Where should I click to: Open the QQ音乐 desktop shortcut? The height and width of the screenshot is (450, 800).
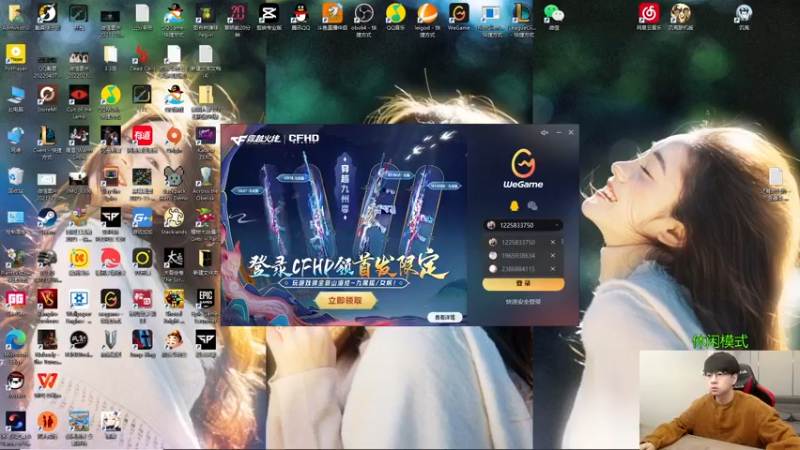pyautogui.click(x=395, y=17)
